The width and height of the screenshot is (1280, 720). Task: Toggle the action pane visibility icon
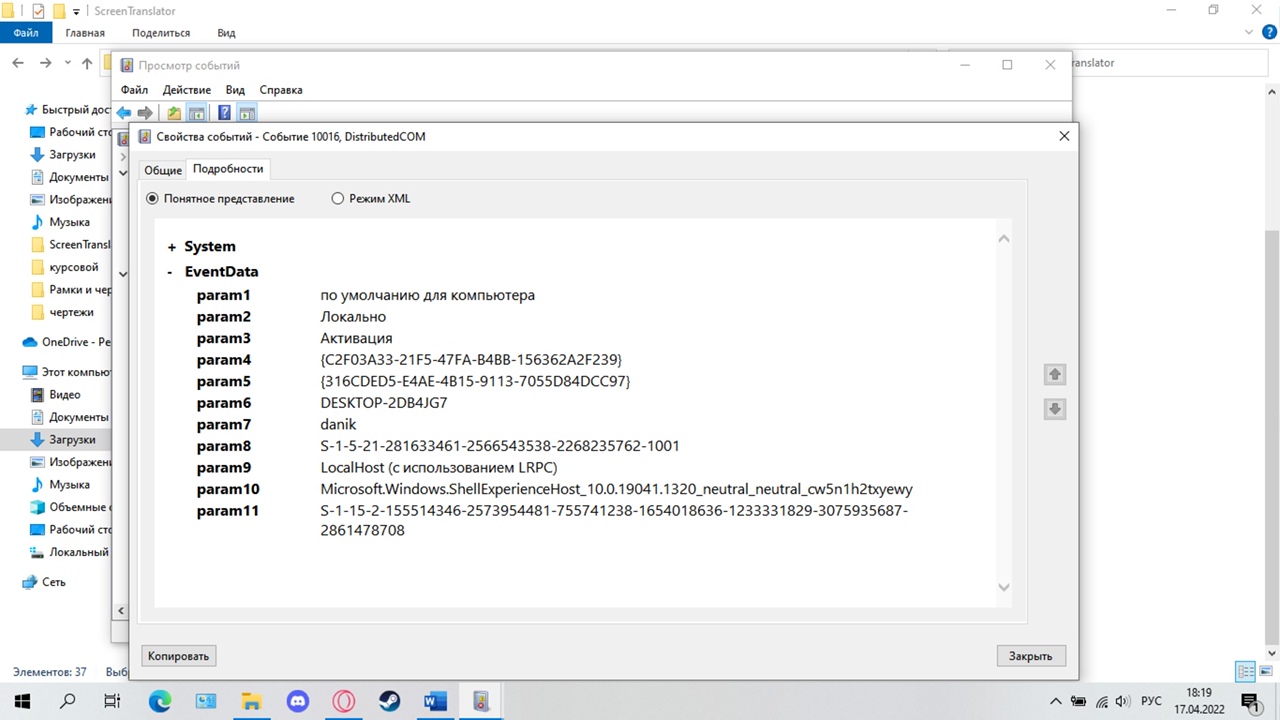[246, 112]
